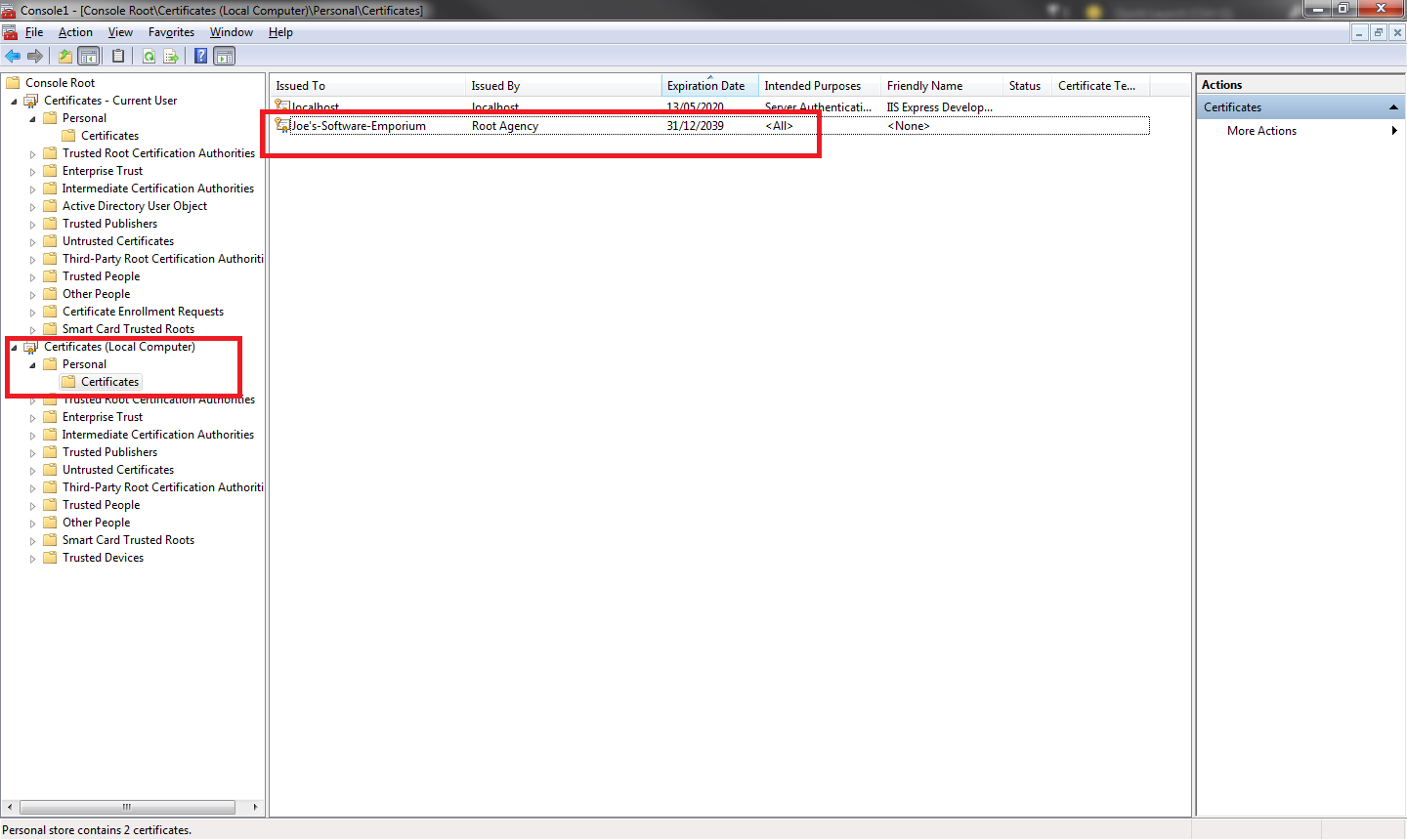
Task: Click the Up One Level folder icon
Action: tap(64, 56)
